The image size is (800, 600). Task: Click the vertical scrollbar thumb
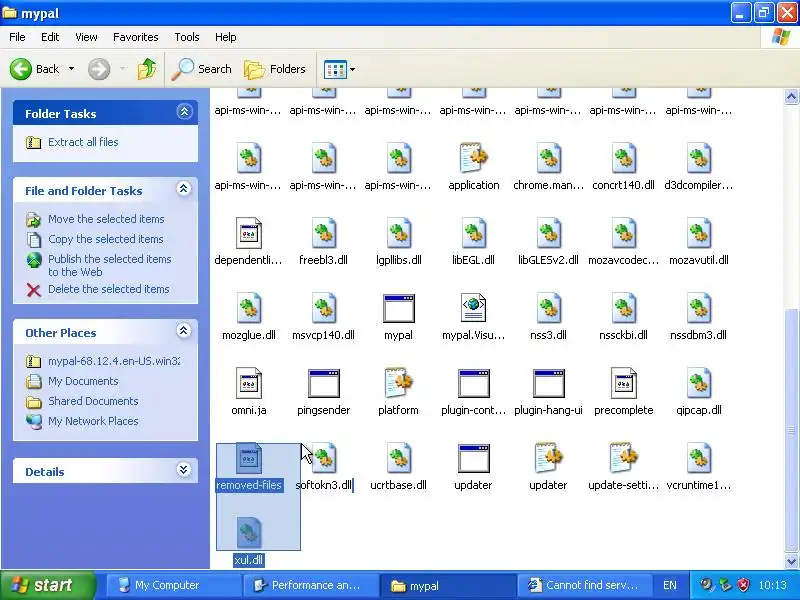point(791,432)
